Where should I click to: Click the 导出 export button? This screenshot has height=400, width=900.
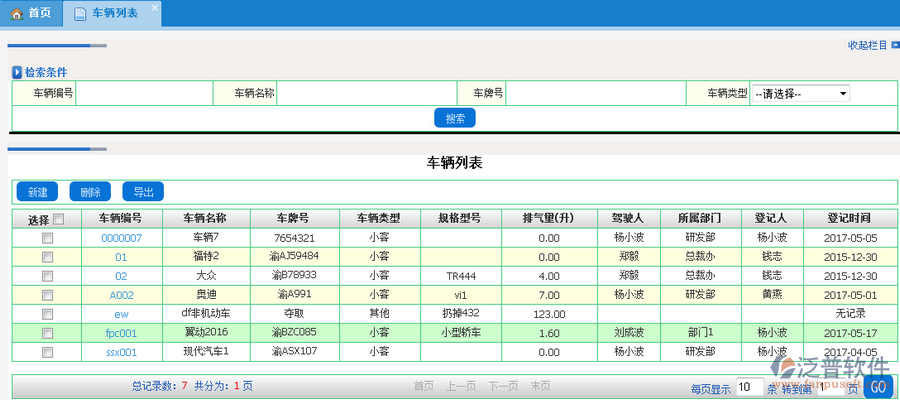coord(143,192)
